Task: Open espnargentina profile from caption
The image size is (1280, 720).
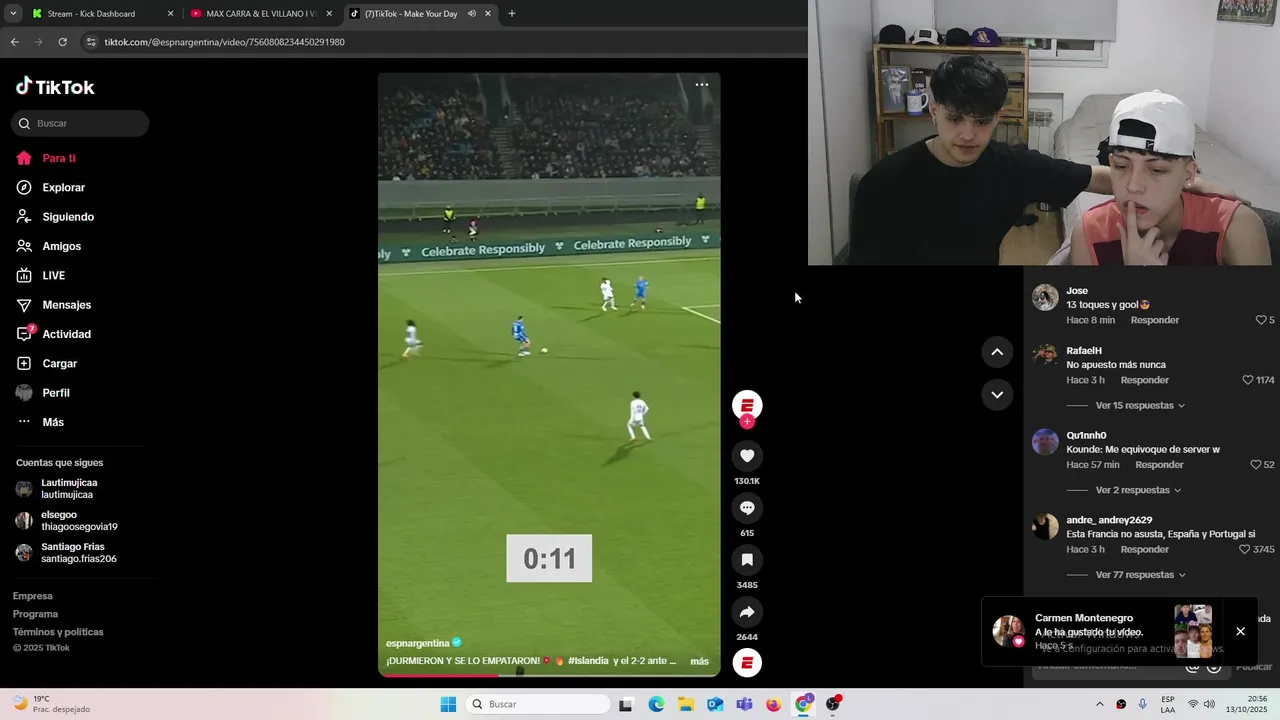Action: click(418, 643)
